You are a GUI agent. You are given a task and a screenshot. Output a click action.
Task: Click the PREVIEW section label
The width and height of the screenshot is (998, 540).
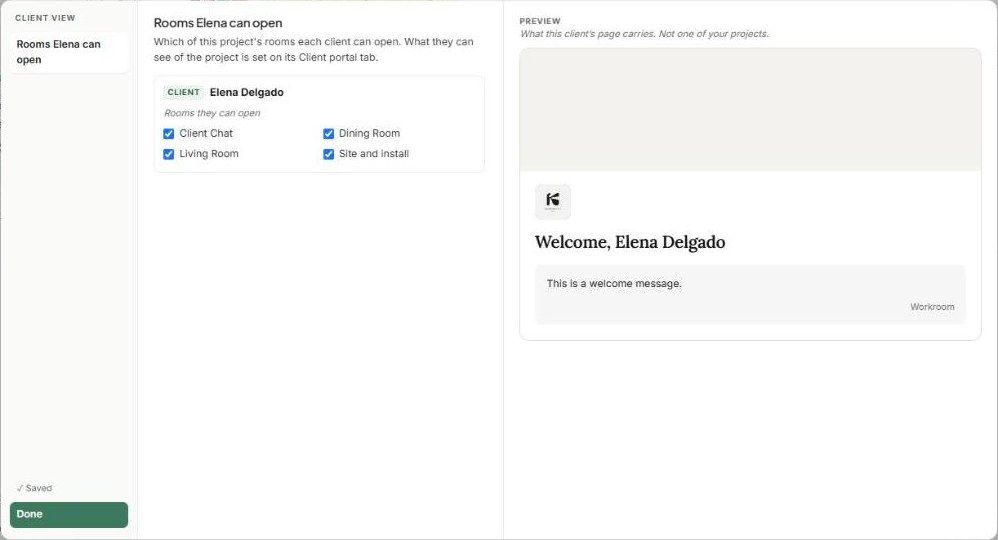pos(540,21)
